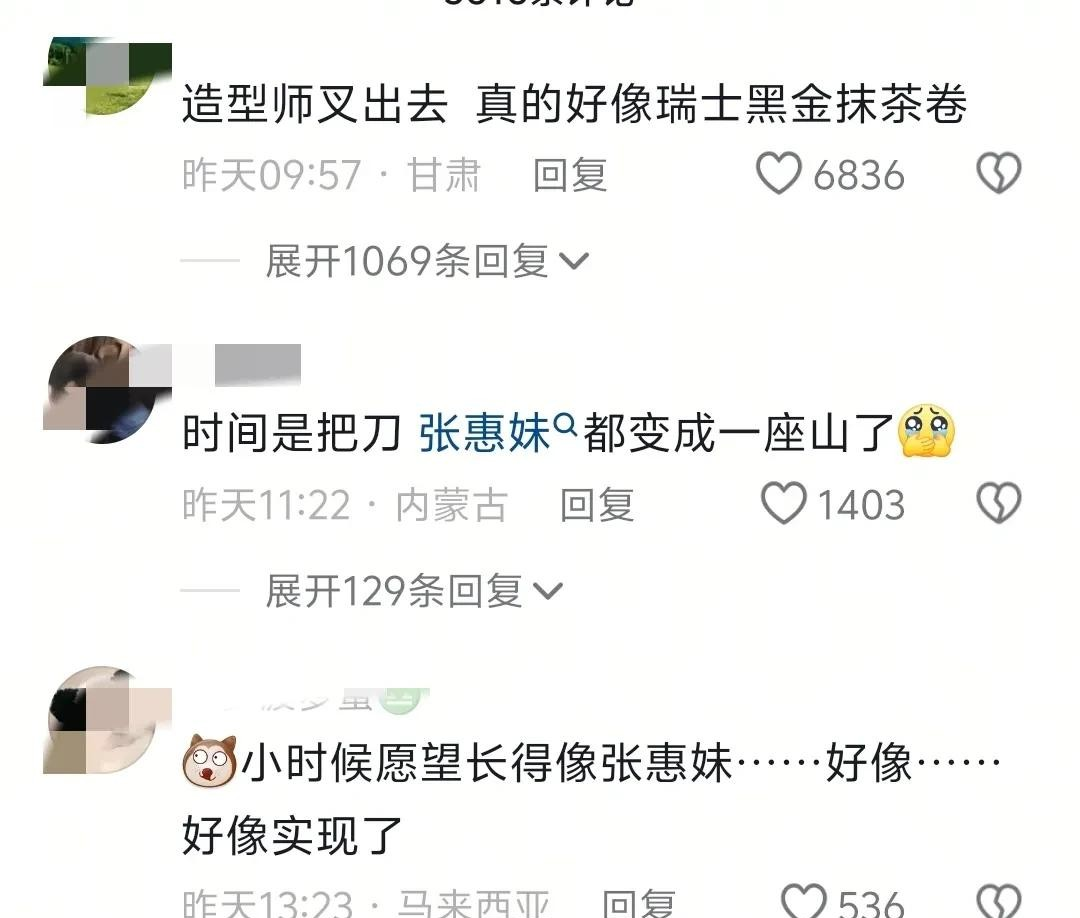Viewport: 1080px width, 918px height.
Task: Open the third commenter's avatar
Action: pyautogui.click(x=107, y=719)
